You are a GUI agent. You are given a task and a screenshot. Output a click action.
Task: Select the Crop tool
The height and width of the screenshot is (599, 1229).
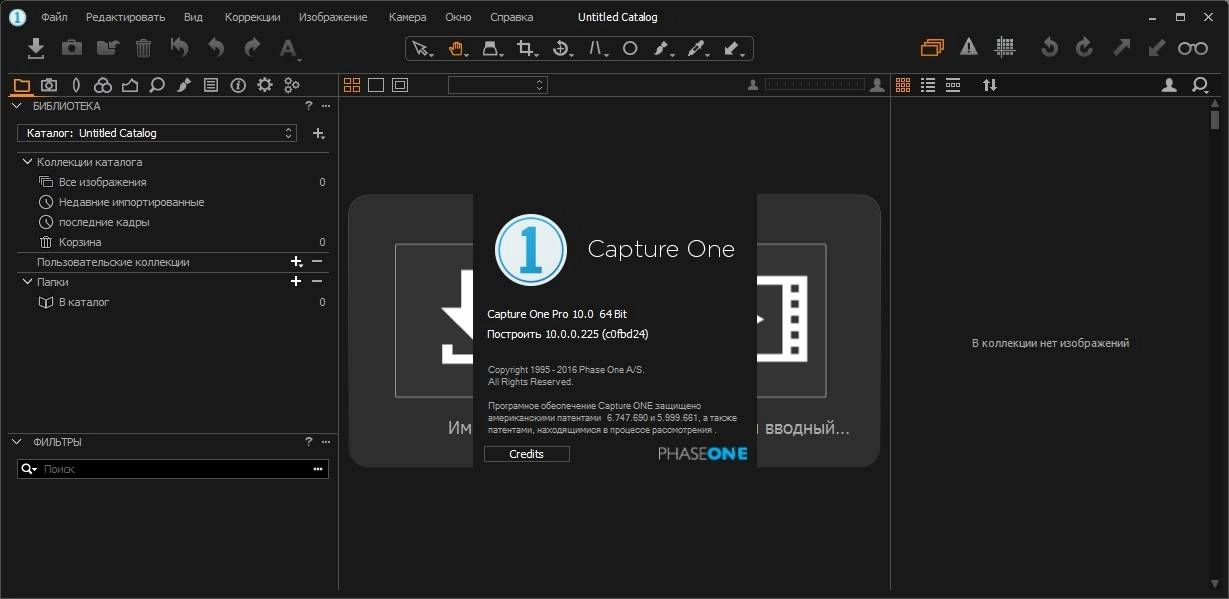point(525,48)
